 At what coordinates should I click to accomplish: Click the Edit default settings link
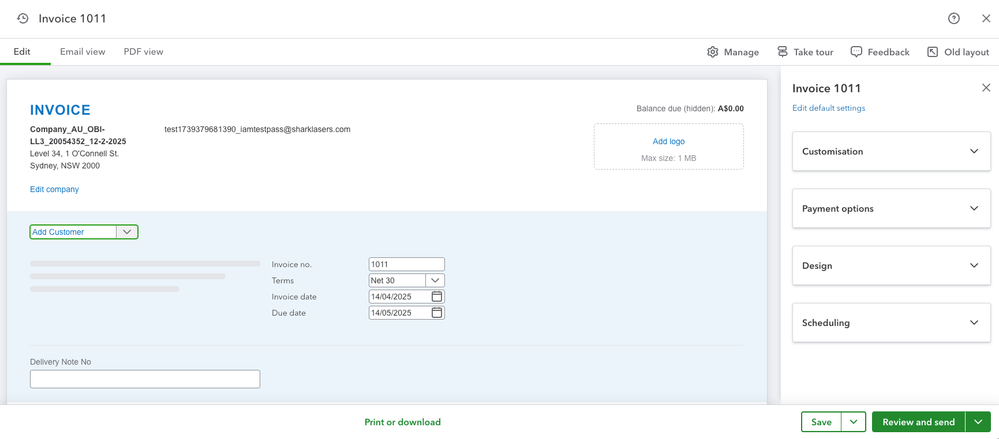pyautogui.click(x=828, y=108)
